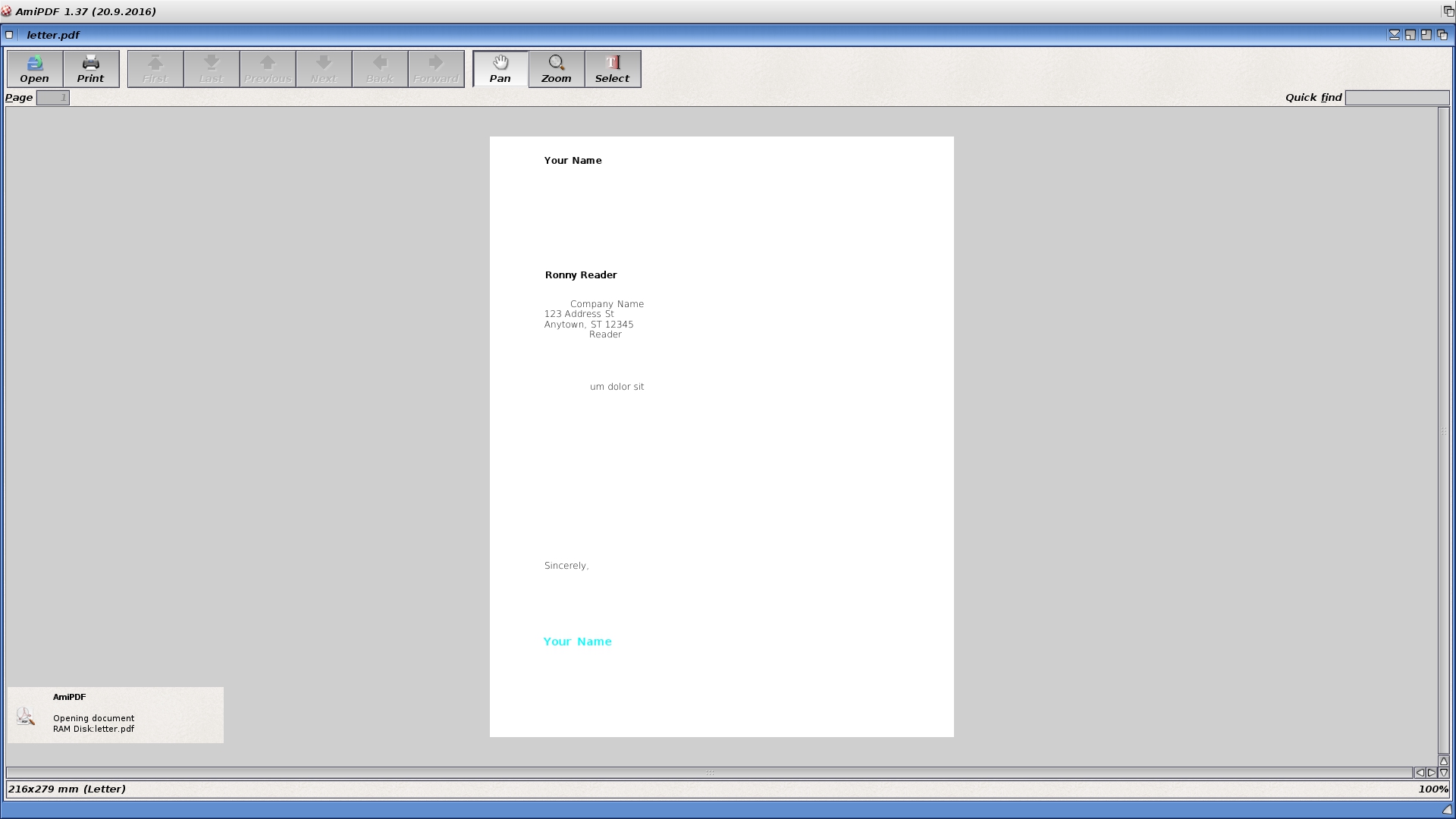
Task: Go to First page button
Action: [x=155, y=69]
